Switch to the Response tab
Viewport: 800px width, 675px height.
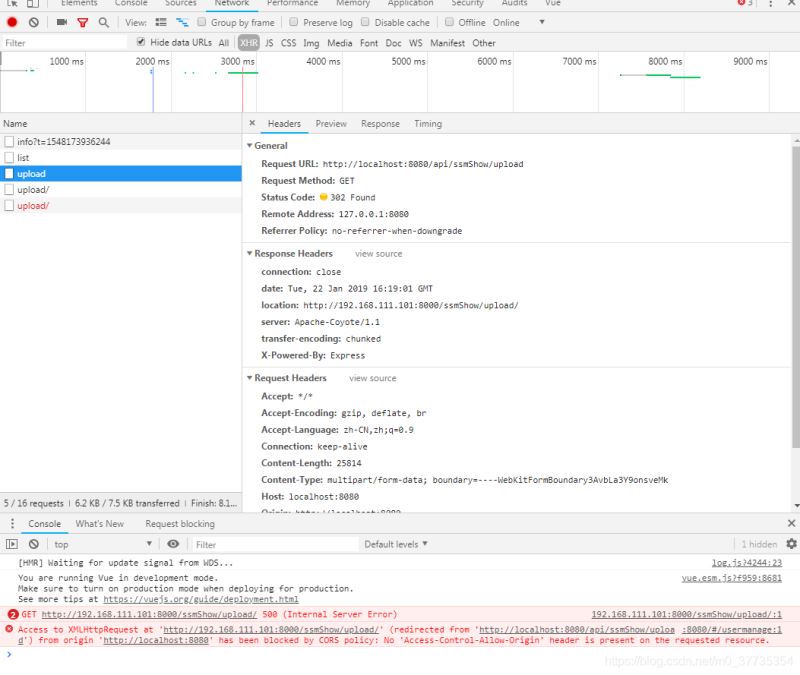(x=380, y=124)
